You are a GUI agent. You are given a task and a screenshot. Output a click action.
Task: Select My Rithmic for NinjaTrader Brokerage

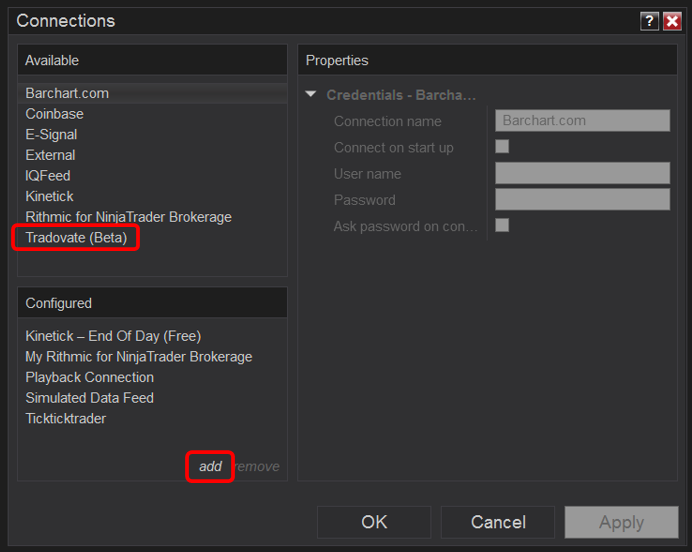coord(152,357)
